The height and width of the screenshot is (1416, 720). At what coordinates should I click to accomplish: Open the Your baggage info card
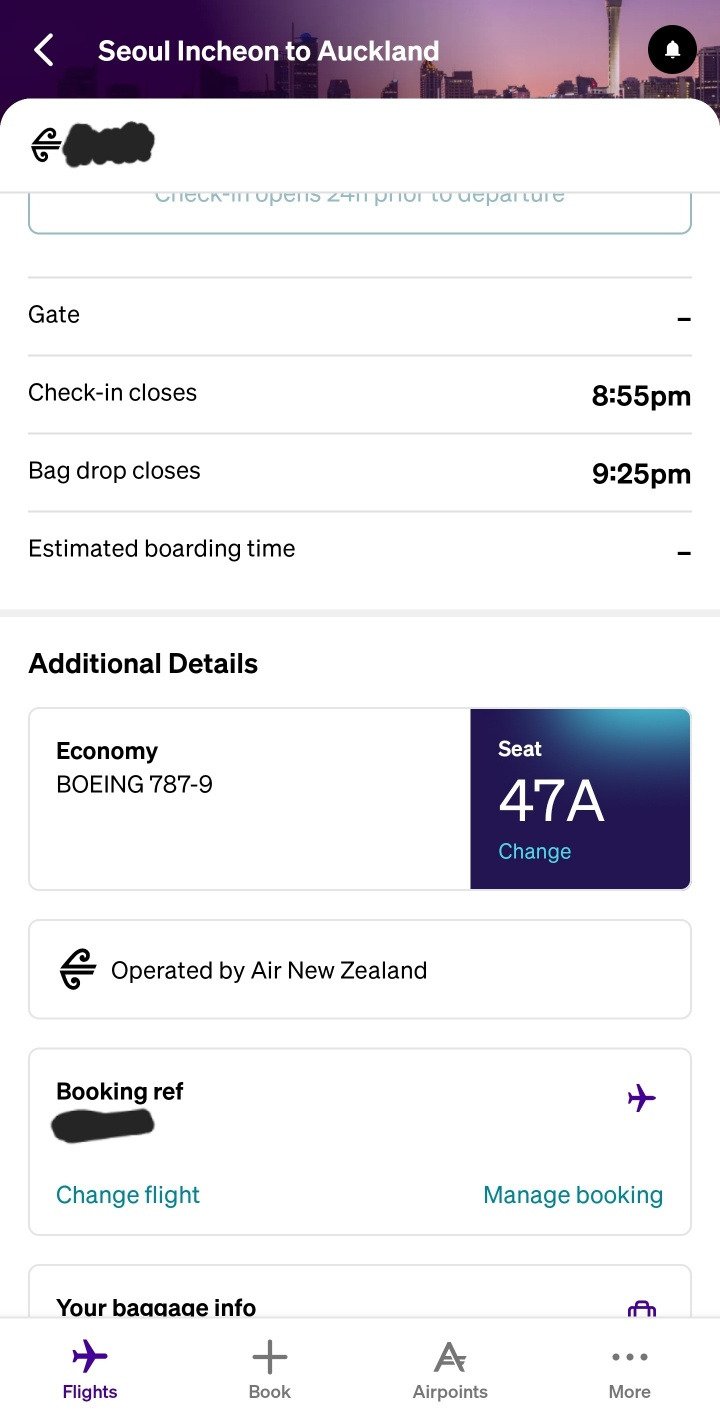(360, 1291)
